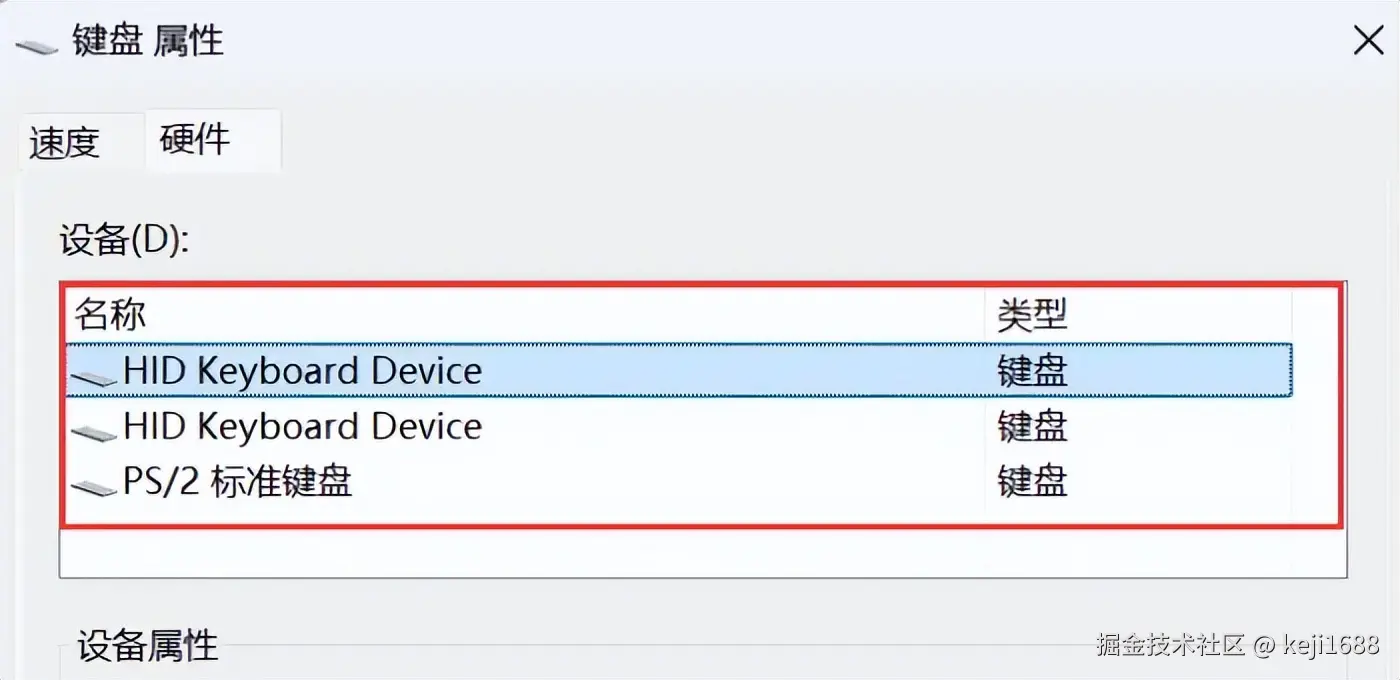Click the 设备属性 group label

coord(148,645)
